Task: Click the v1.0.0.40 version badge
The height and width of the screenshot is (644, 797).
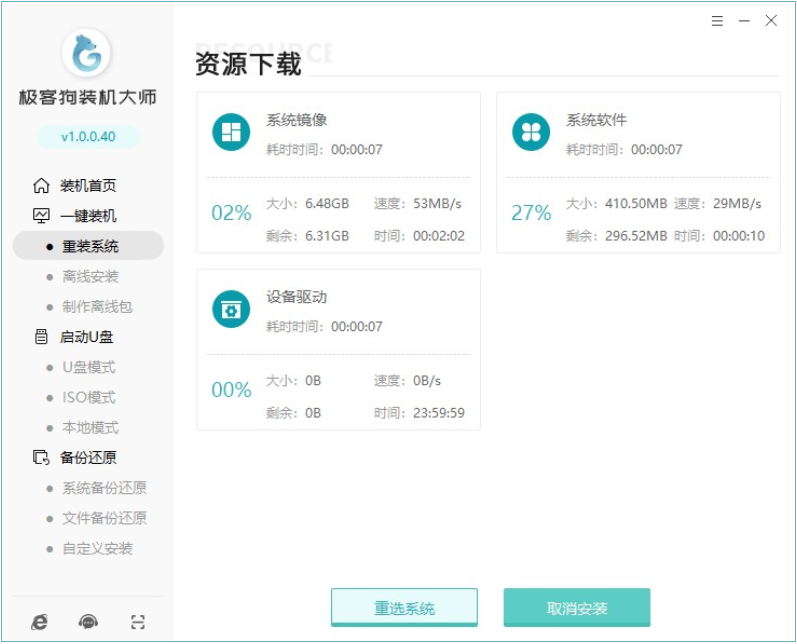Action: (88, 136)
